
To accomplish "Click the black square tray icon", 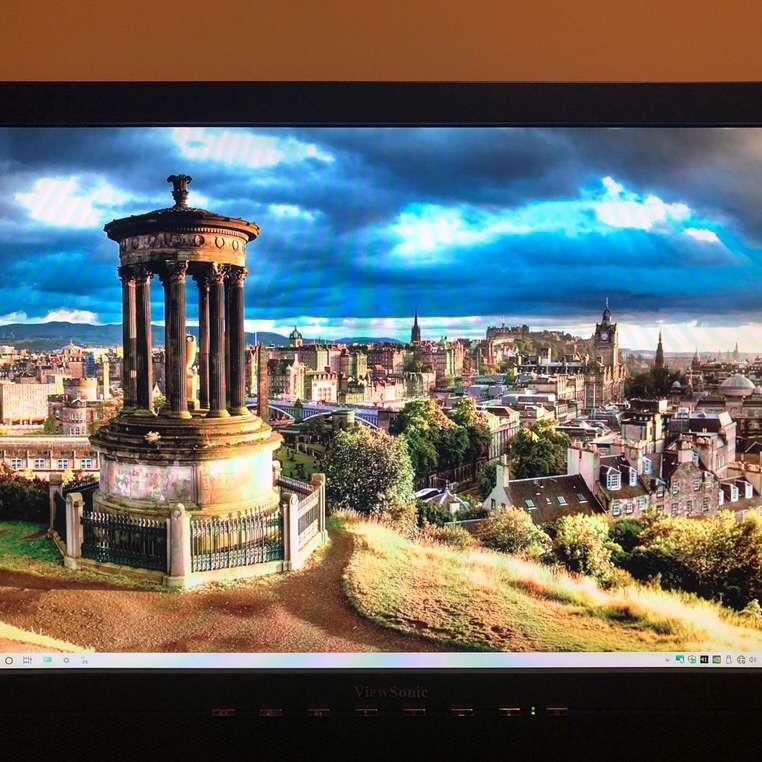I will [x=704, y=660].
